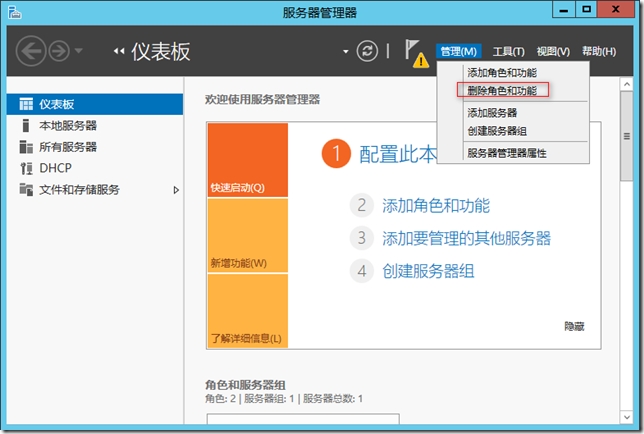Open the 管理(M) menu

(458, 51)
